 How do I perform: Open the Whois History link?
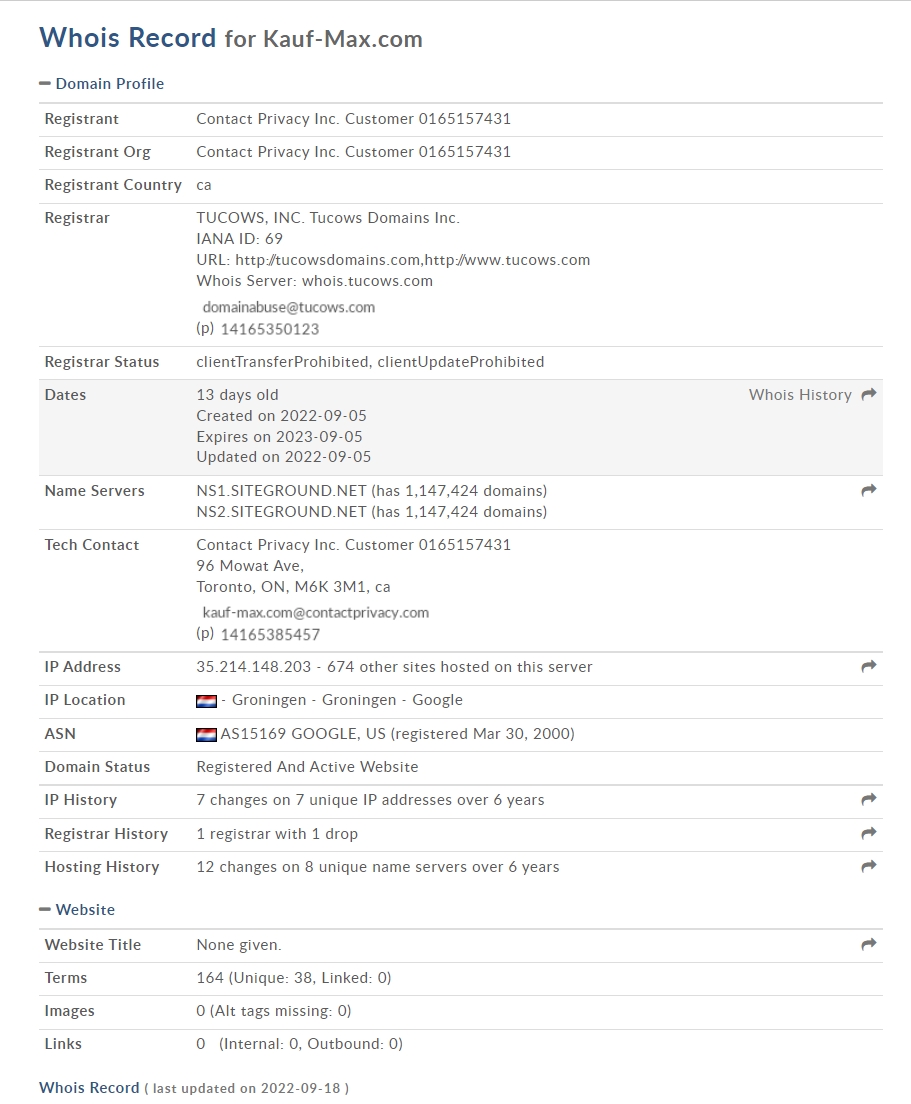point(800,395)
